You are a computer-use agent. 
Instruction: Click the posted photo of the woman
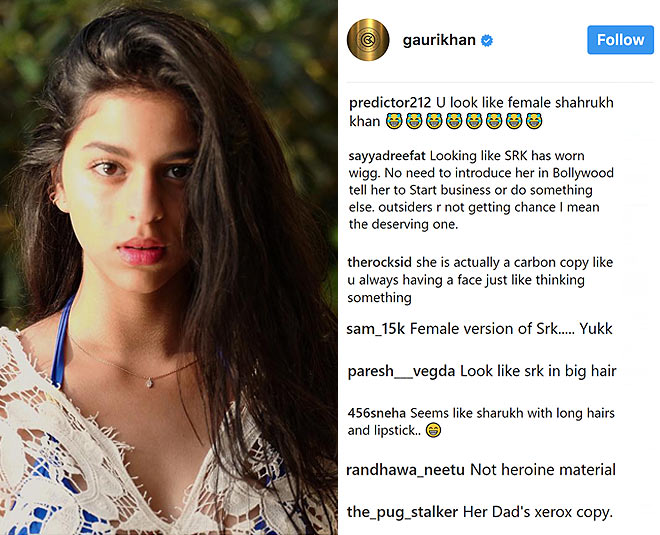168,268
